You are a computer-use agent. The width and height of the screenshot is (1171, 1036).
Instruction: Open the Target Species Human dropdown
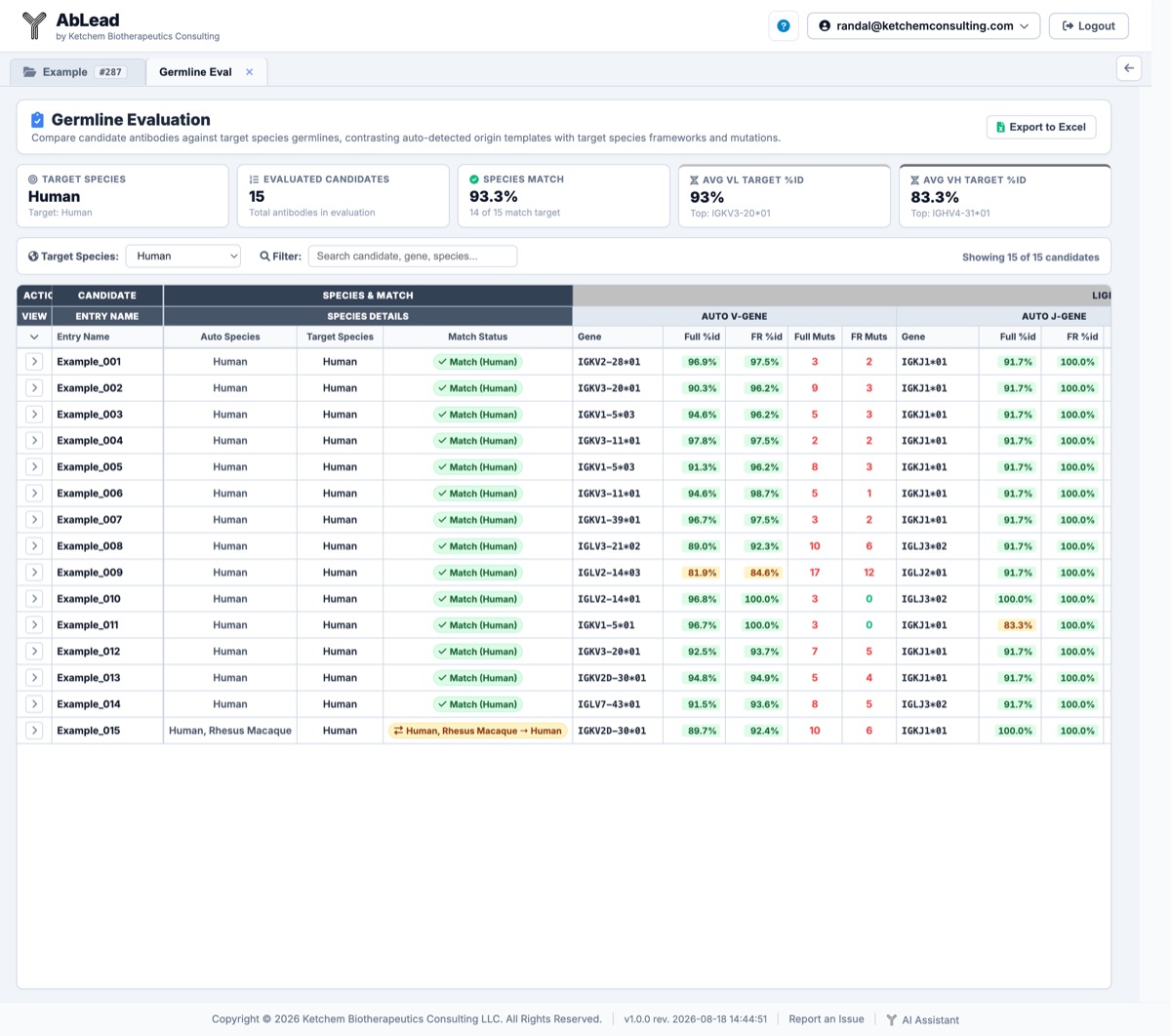click(x=183, y=257)
